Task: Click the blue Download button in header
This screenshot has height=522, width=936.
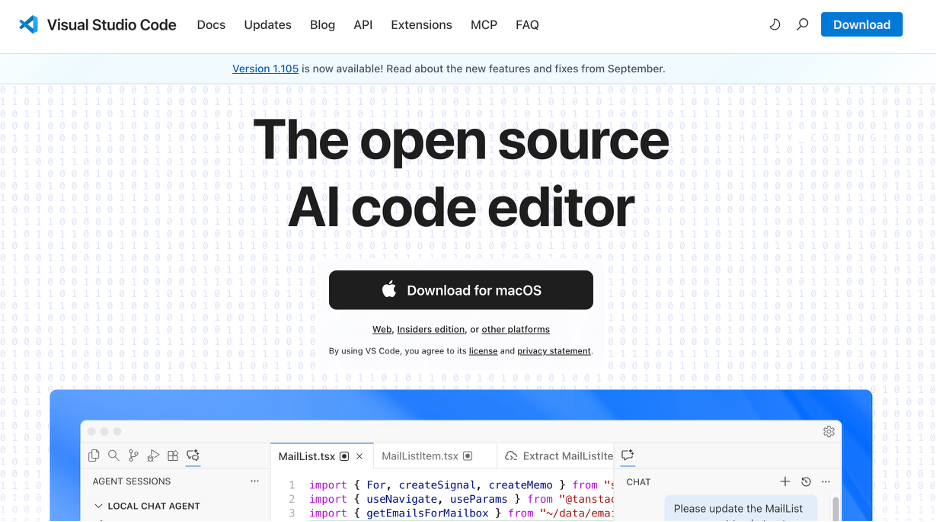Action: click(x=861, y=24)
